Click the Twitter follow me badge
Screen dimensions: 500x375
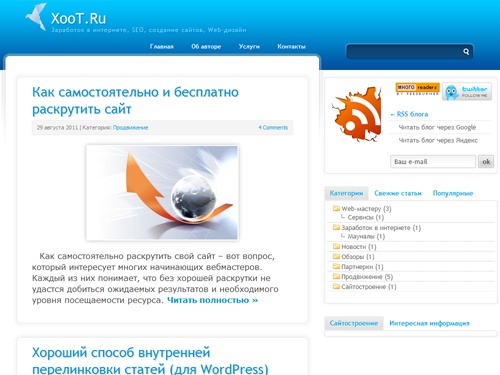(467, 92)
